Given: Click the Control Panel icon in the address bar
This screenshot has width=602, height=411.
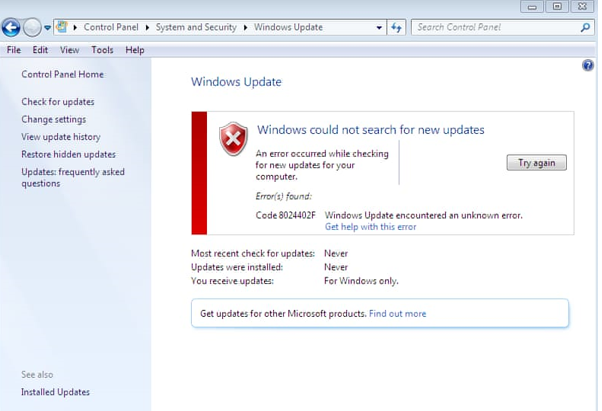Looking at the screenshot, I should coord(63,27).
